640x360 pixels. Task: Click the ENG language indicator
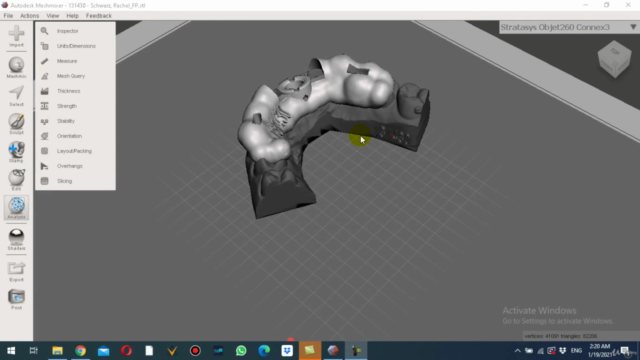point(576,351)
